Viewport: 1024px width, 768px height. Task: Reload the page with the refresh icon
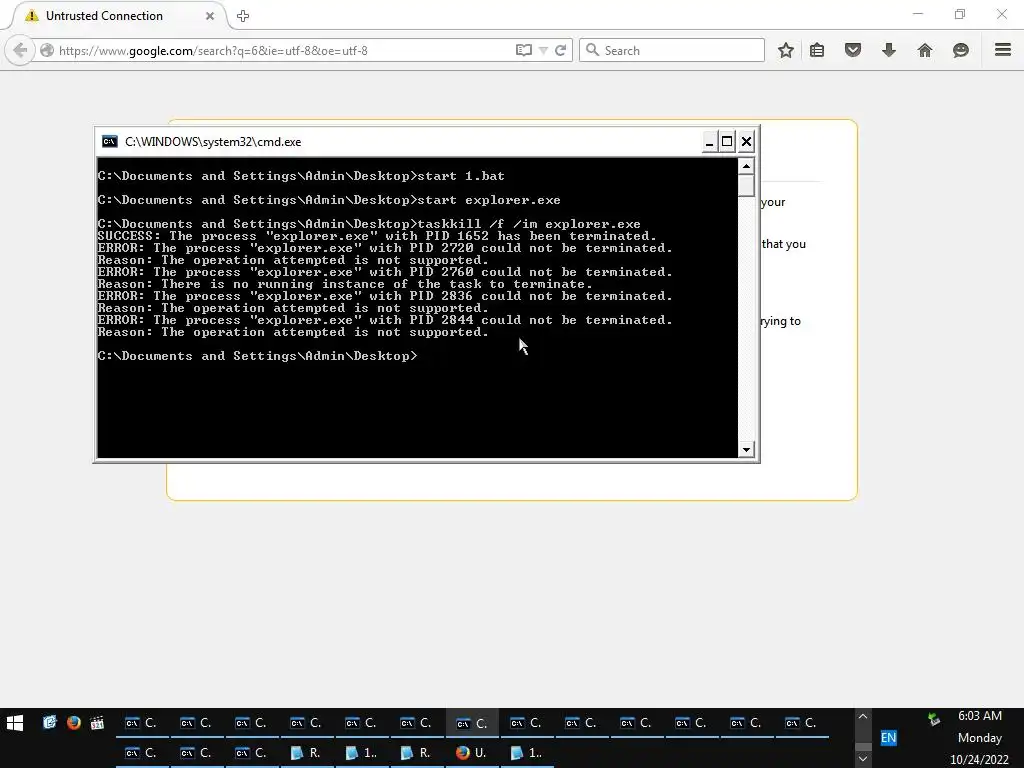(x=560, y=50)
